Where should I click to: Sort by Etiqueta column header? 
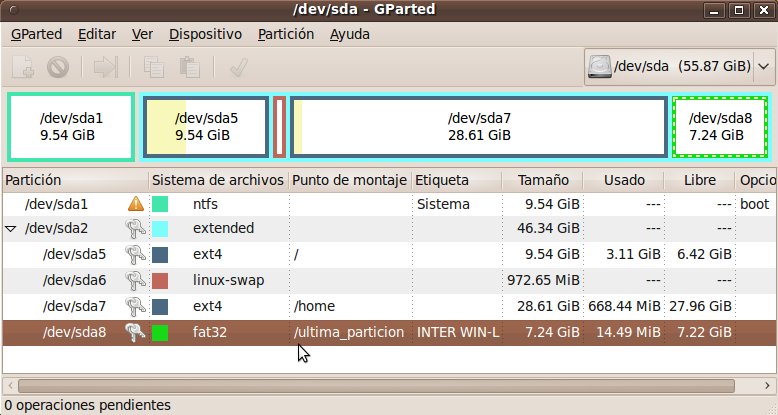point(456,180)
